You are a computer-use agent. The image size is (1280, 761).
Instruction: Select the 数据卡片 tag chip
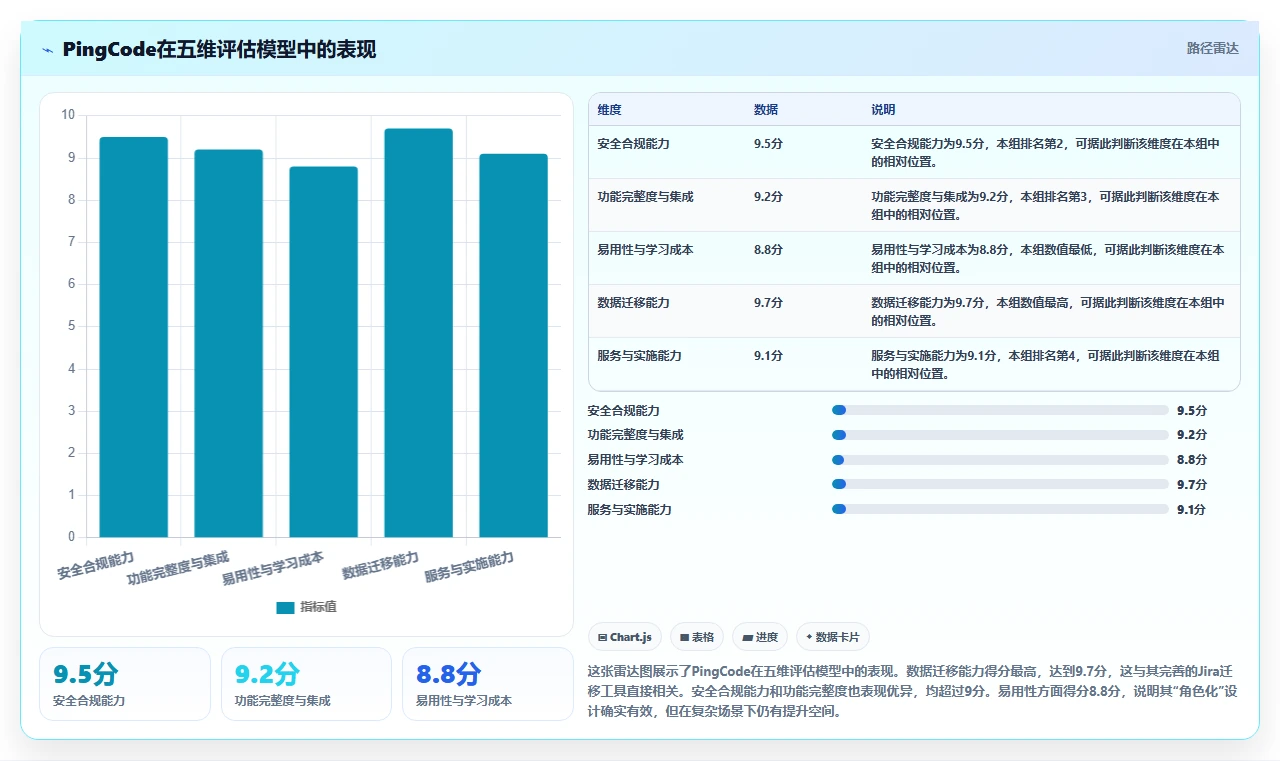(x=833, y=637)
